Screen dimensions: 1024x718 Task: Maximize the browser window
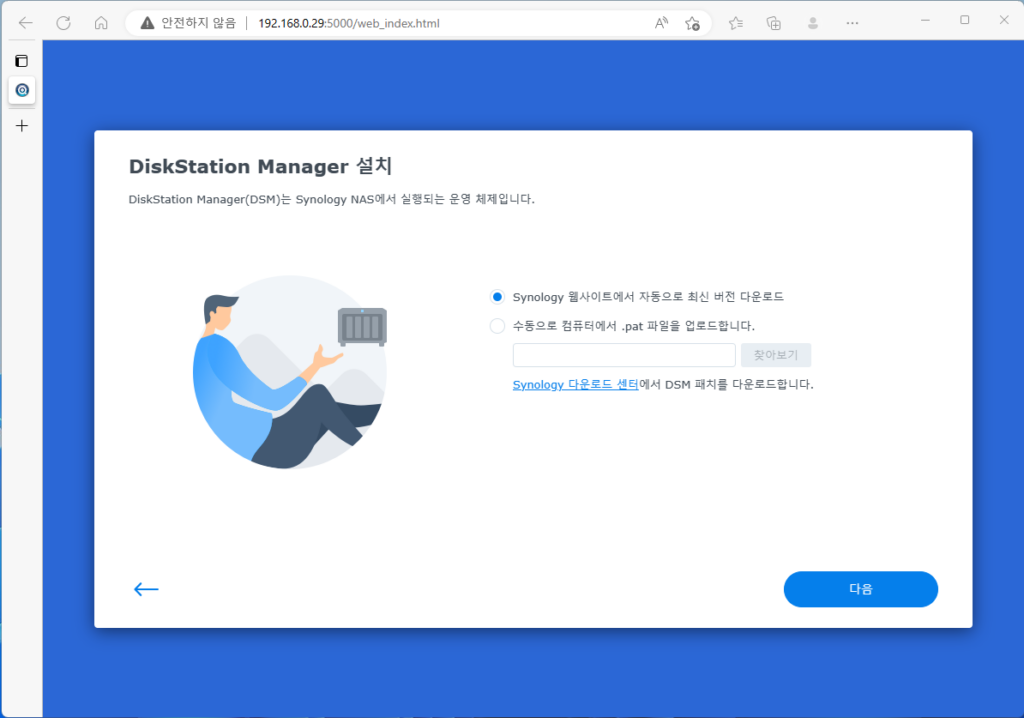(x=965, y=20)
